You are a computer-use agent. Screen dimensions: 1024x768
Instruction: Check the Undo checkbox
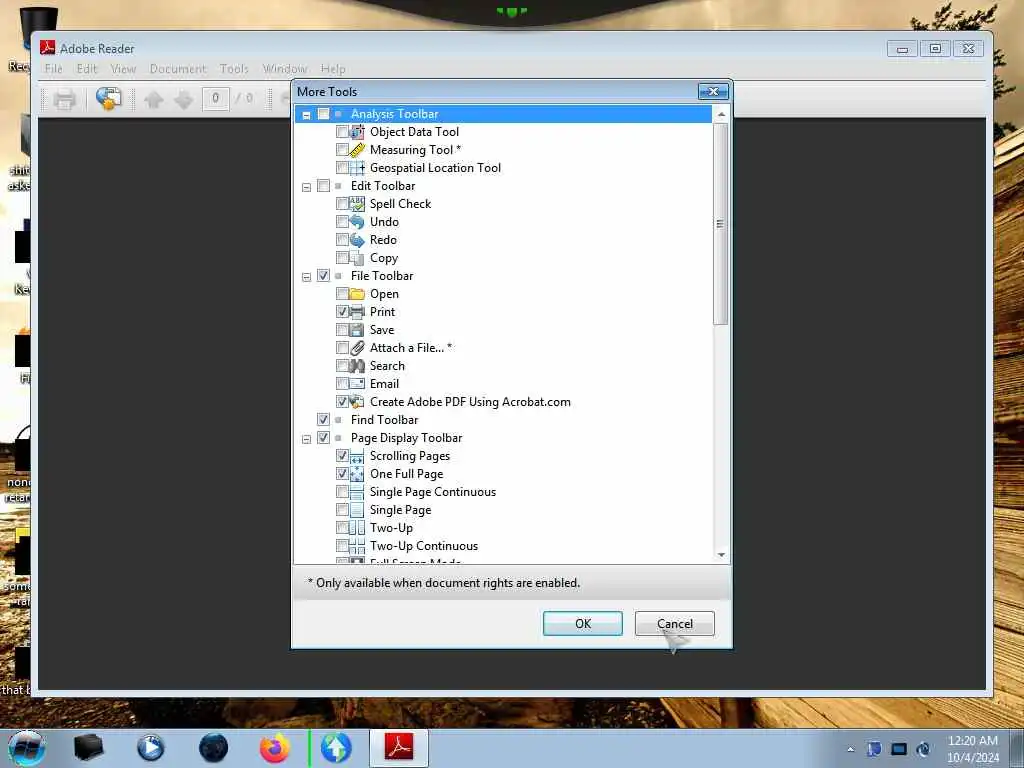342,222
